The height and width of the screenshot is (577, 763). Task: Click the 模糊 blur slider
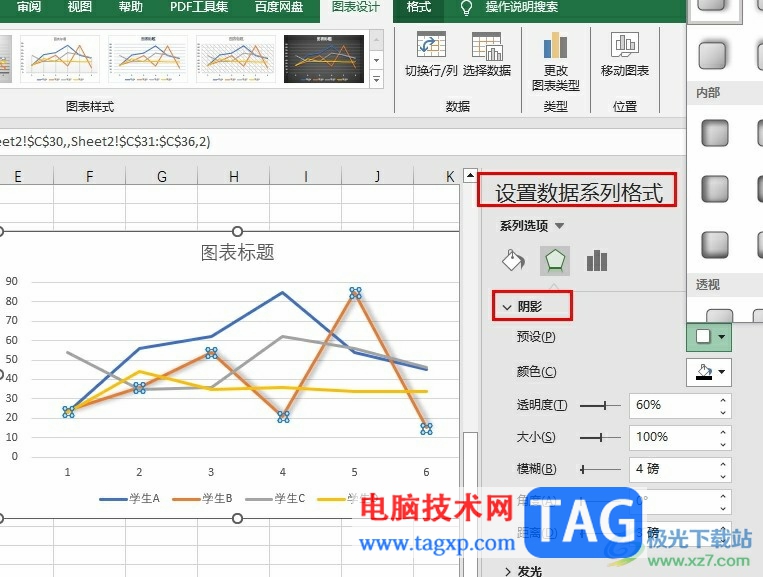pyautogui.click(x=600, y=469)
